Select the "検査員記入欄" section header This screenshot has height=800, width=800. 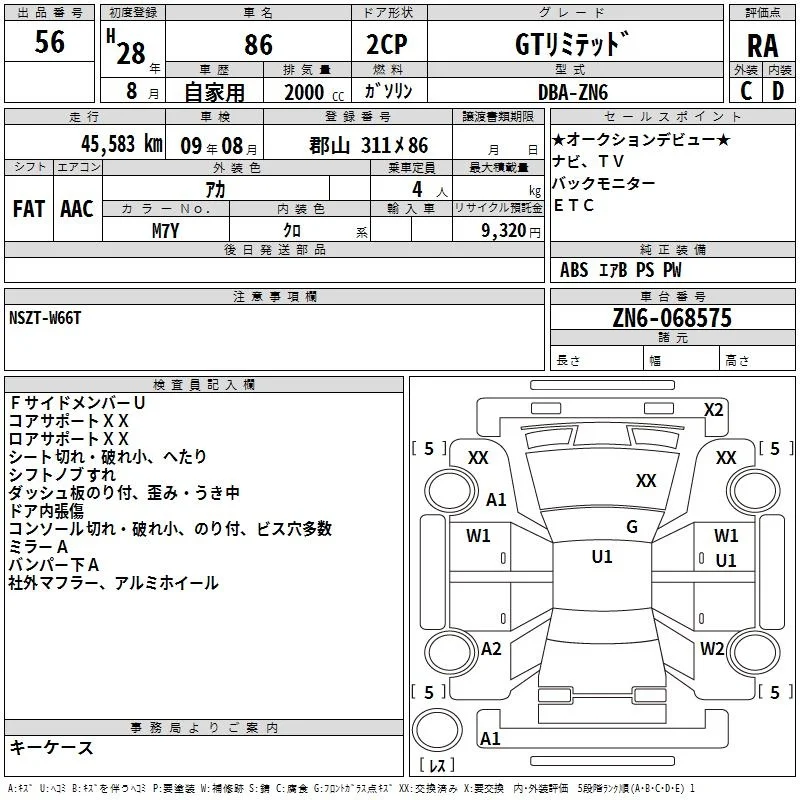coord(204,385)
